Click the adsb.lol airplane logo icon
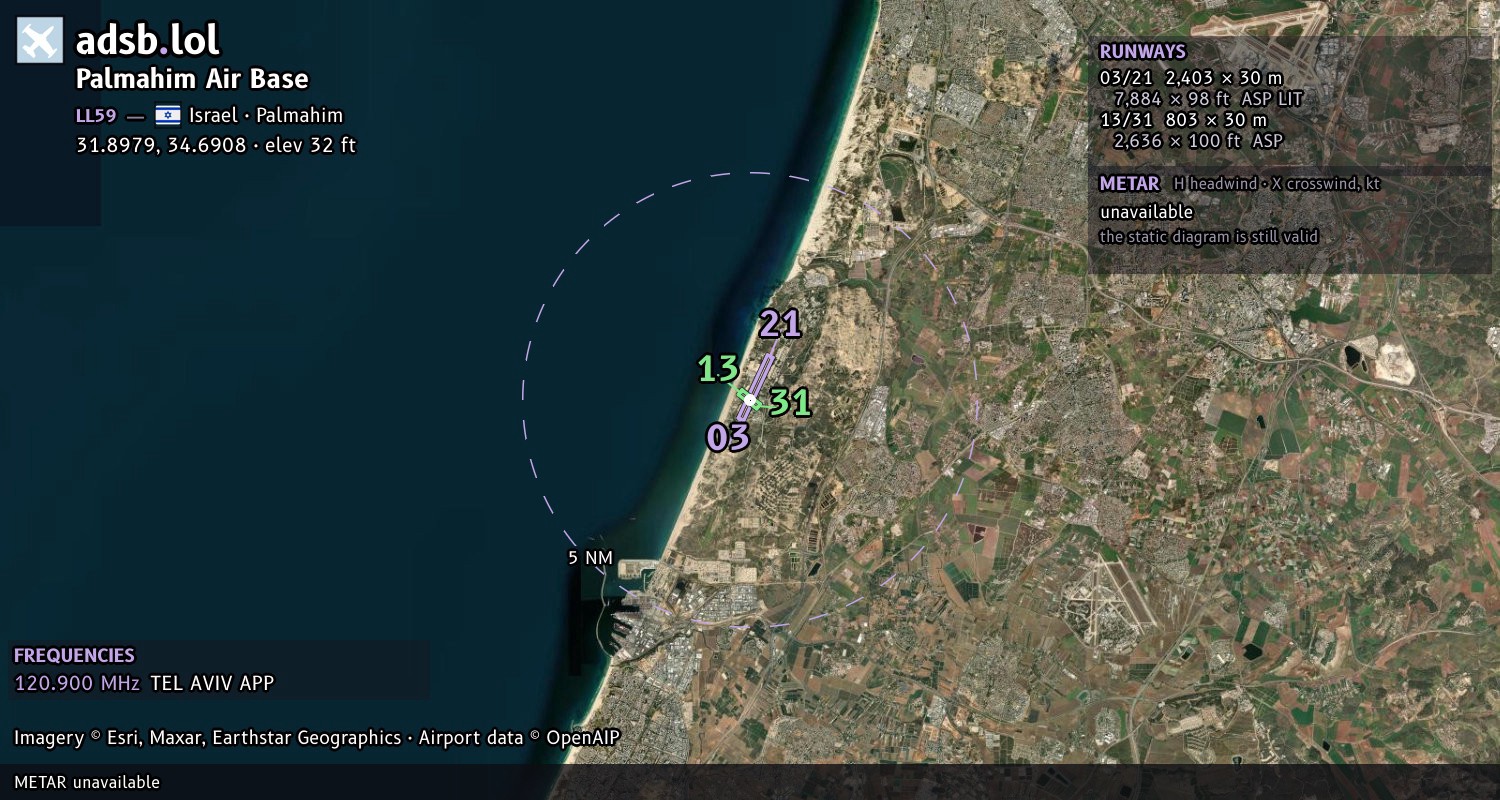 40,41
